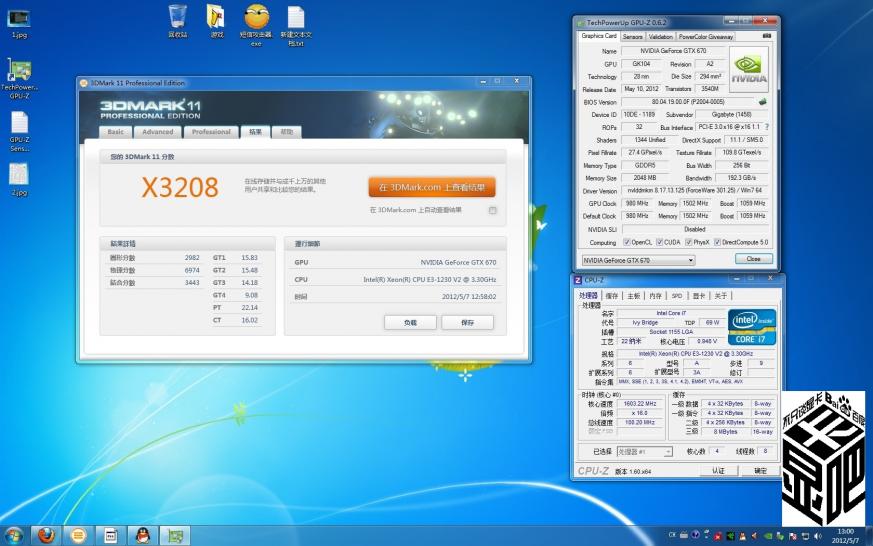Expand the NVIDIA GeForce GTX 670 dropdown
The image size is (873, 546).
(639, 260)
